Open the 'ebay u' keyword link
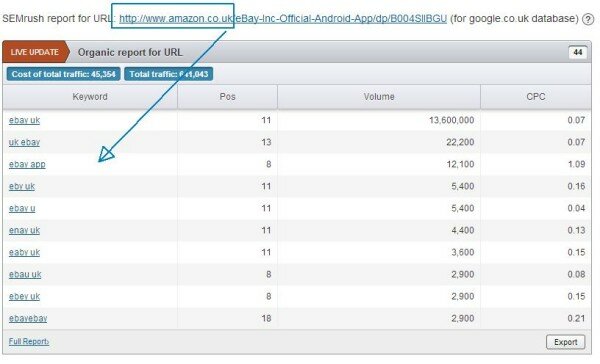600x364 pixels. pyautogui.click(x=22, y=208)
